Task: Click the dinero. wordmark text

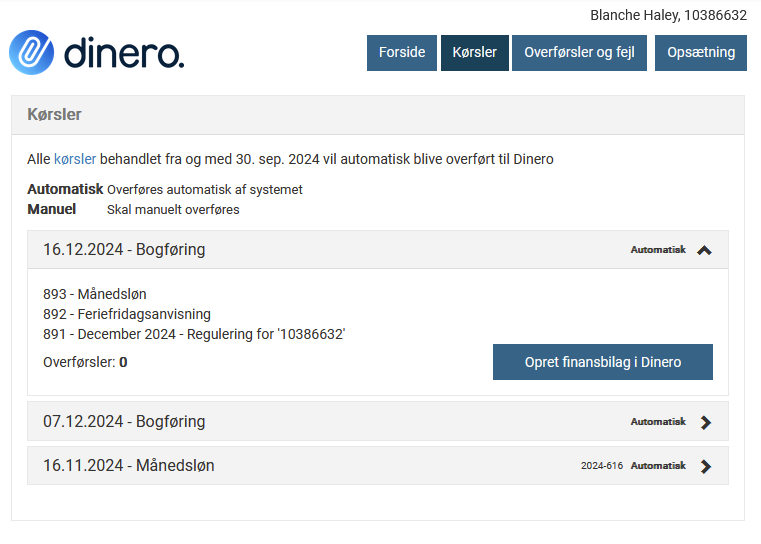Action: tap(124, 52)
